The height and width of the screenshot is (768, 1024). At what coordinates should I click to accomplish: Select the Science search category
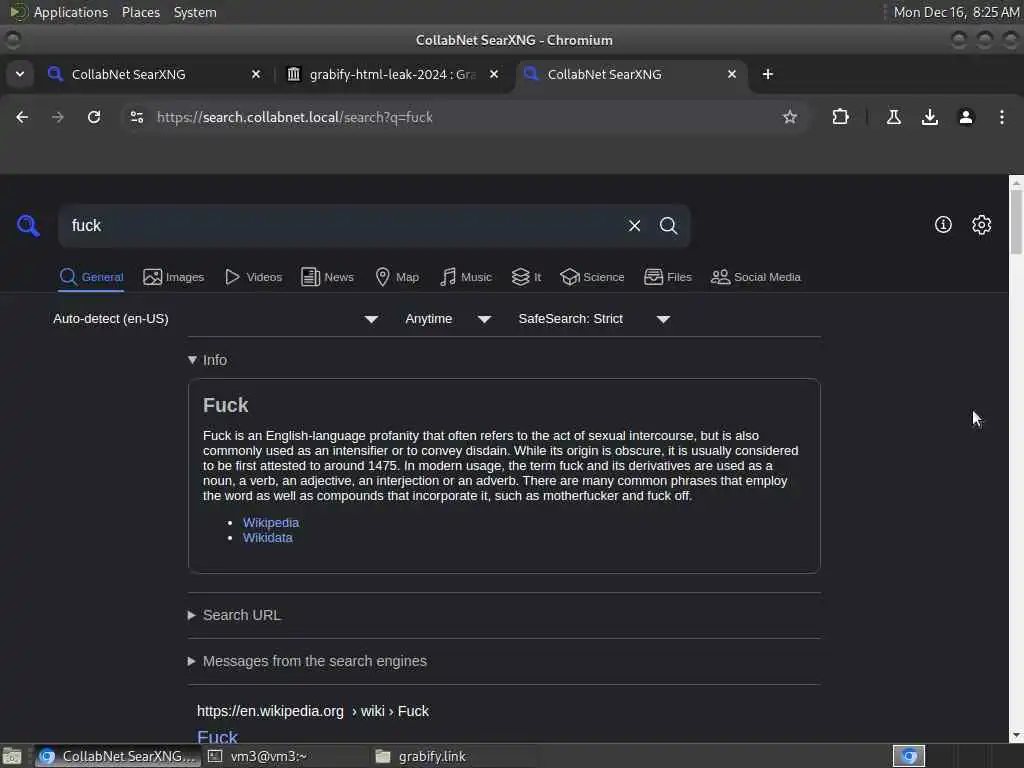[x=592, y=277]
